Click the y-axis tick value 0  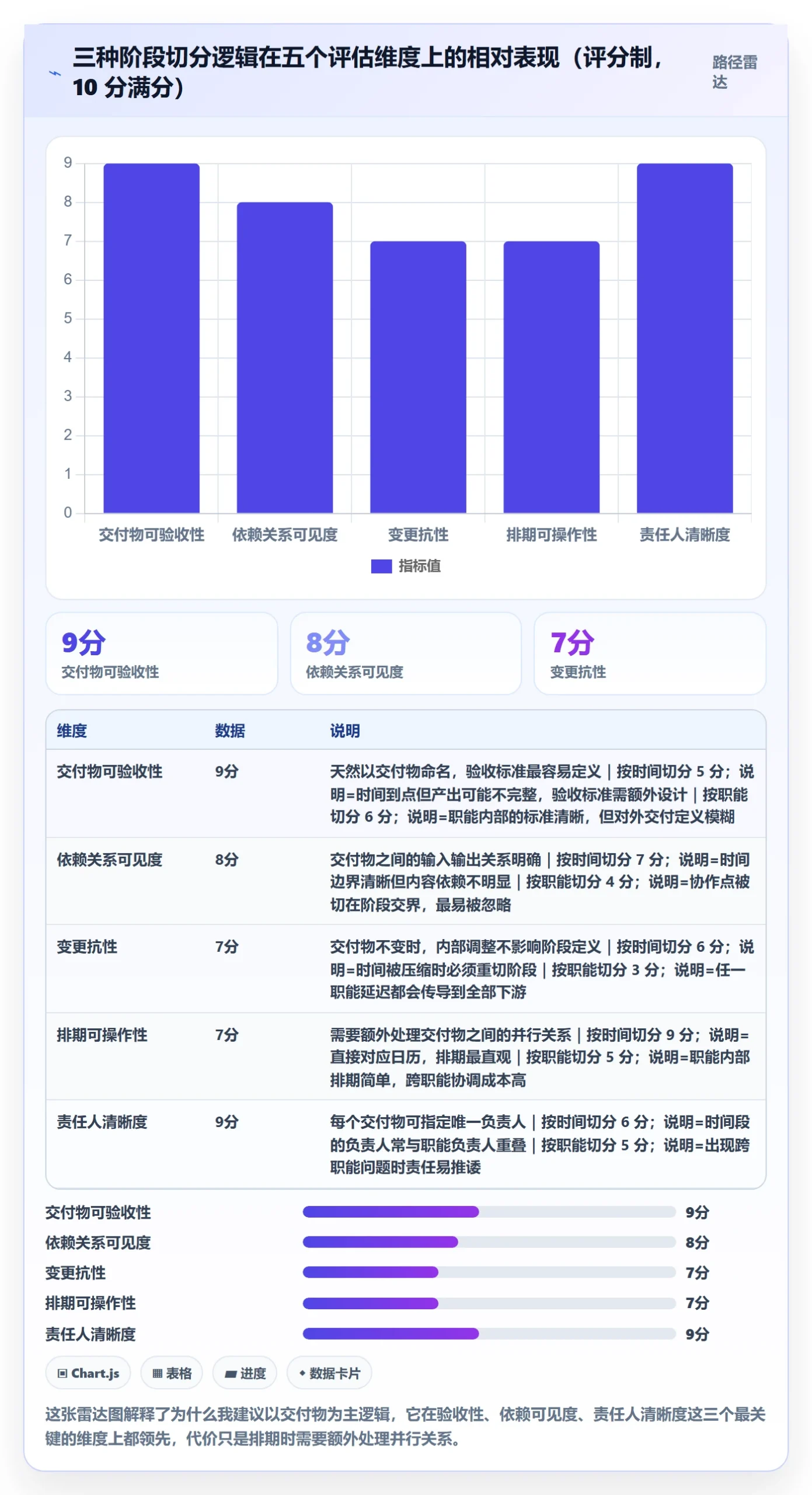[x=68, y=513]
